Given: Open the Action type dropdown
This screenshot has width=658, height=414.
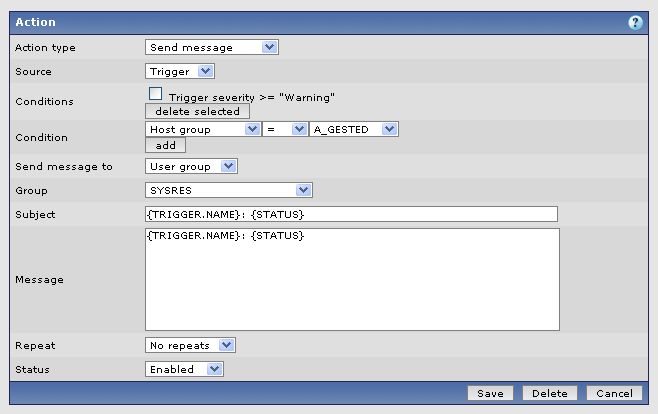Looking at the screenshot, I should 211,47.
